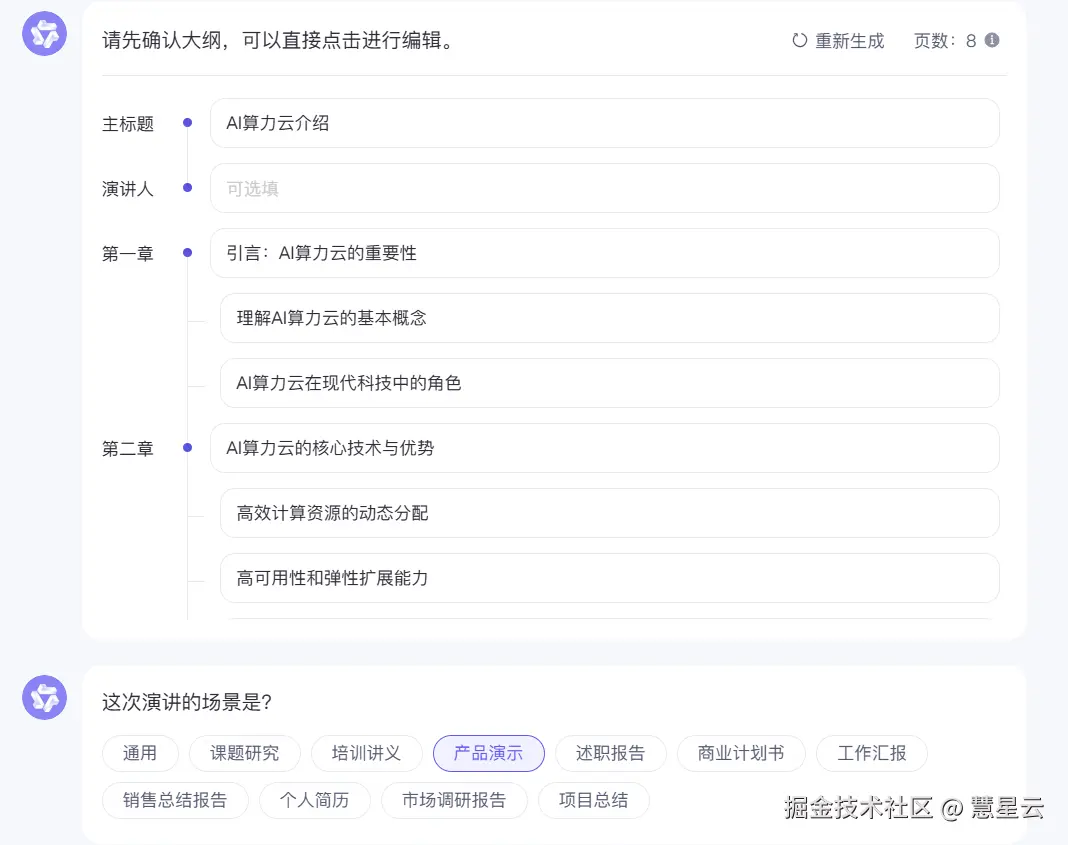Select the 通用 scenario option
Screen dimensions: 1068x845
point(140,753)
